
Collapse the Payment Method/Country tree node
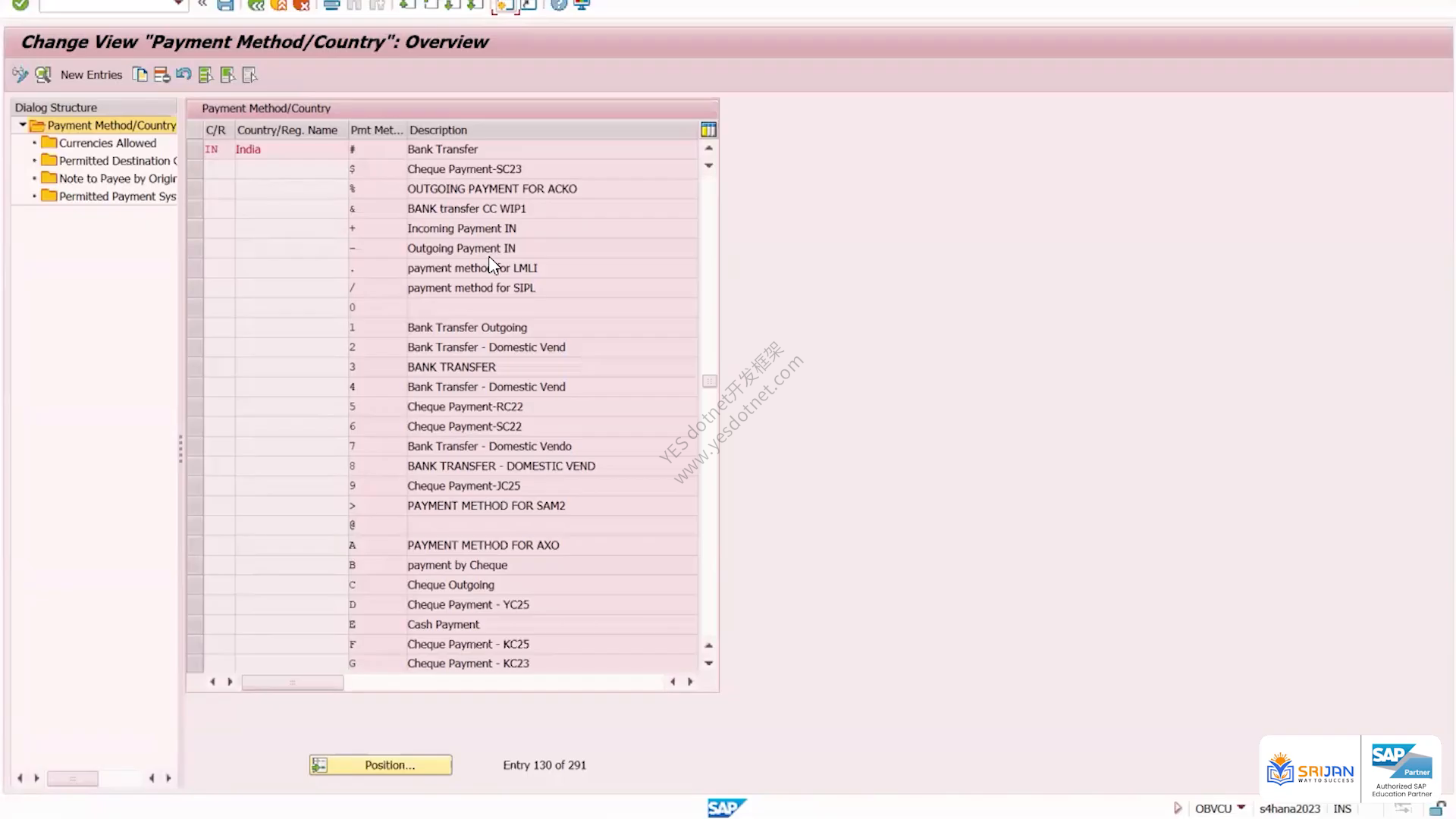coord(23,125)
